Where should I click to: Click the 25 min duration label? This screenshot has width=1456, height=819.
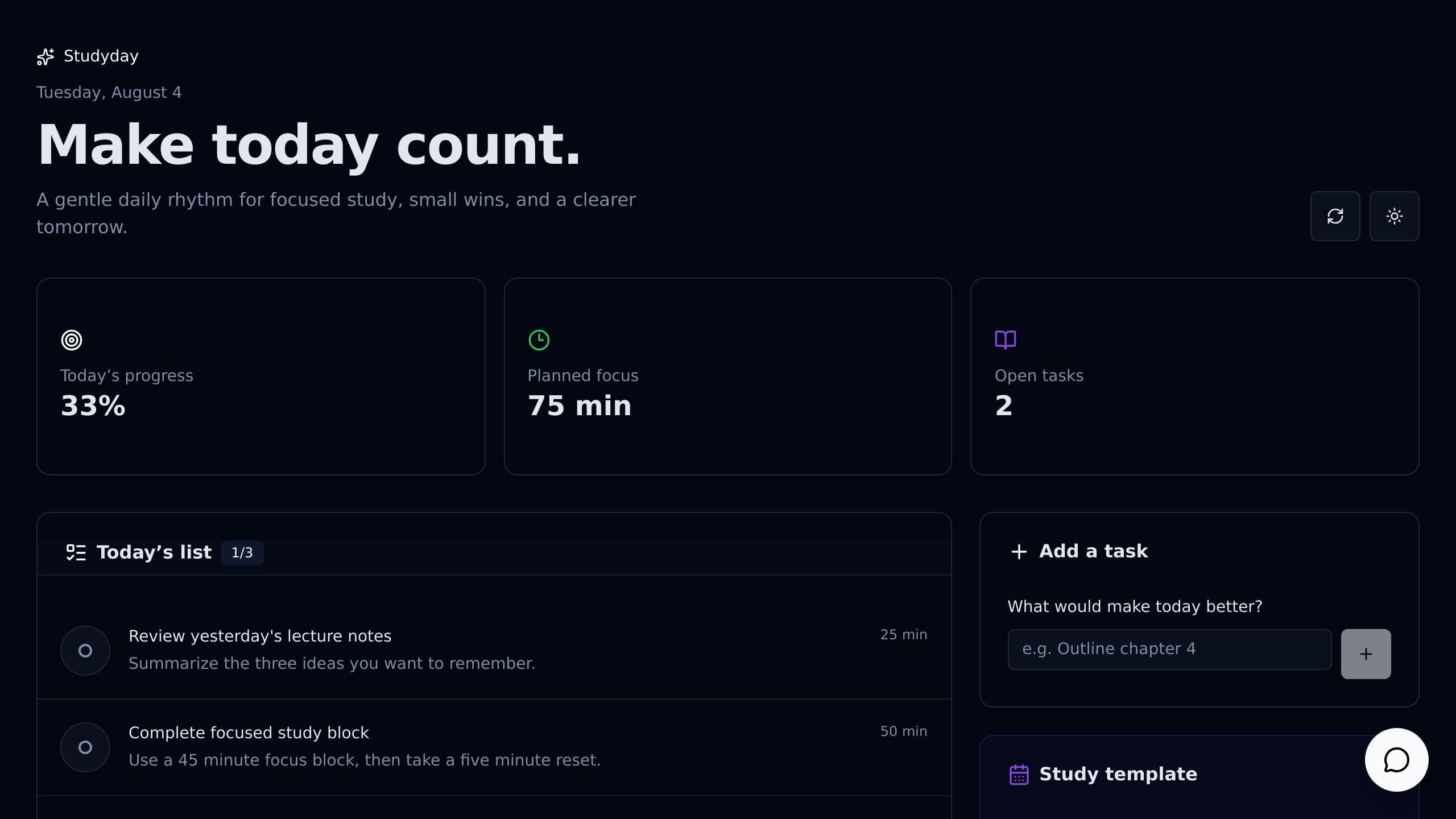click(x=904, y=635)
